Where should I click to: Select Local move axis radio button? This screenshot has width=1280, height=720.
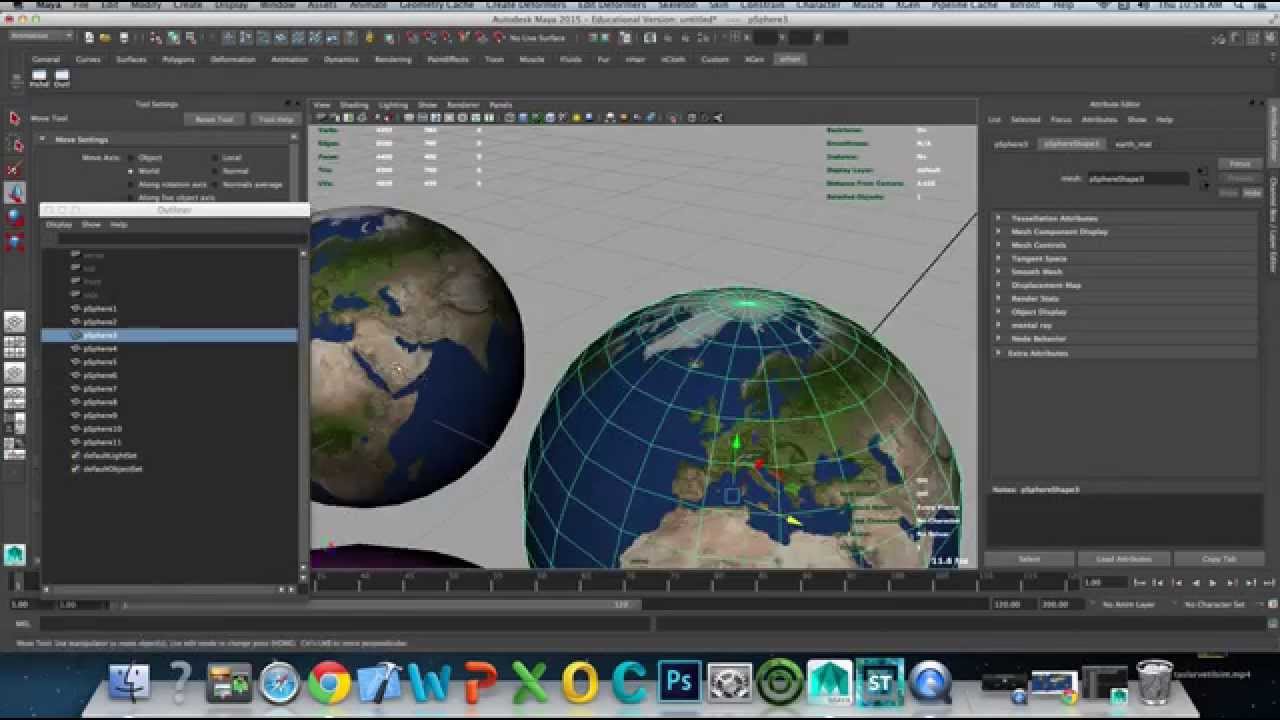214,158
